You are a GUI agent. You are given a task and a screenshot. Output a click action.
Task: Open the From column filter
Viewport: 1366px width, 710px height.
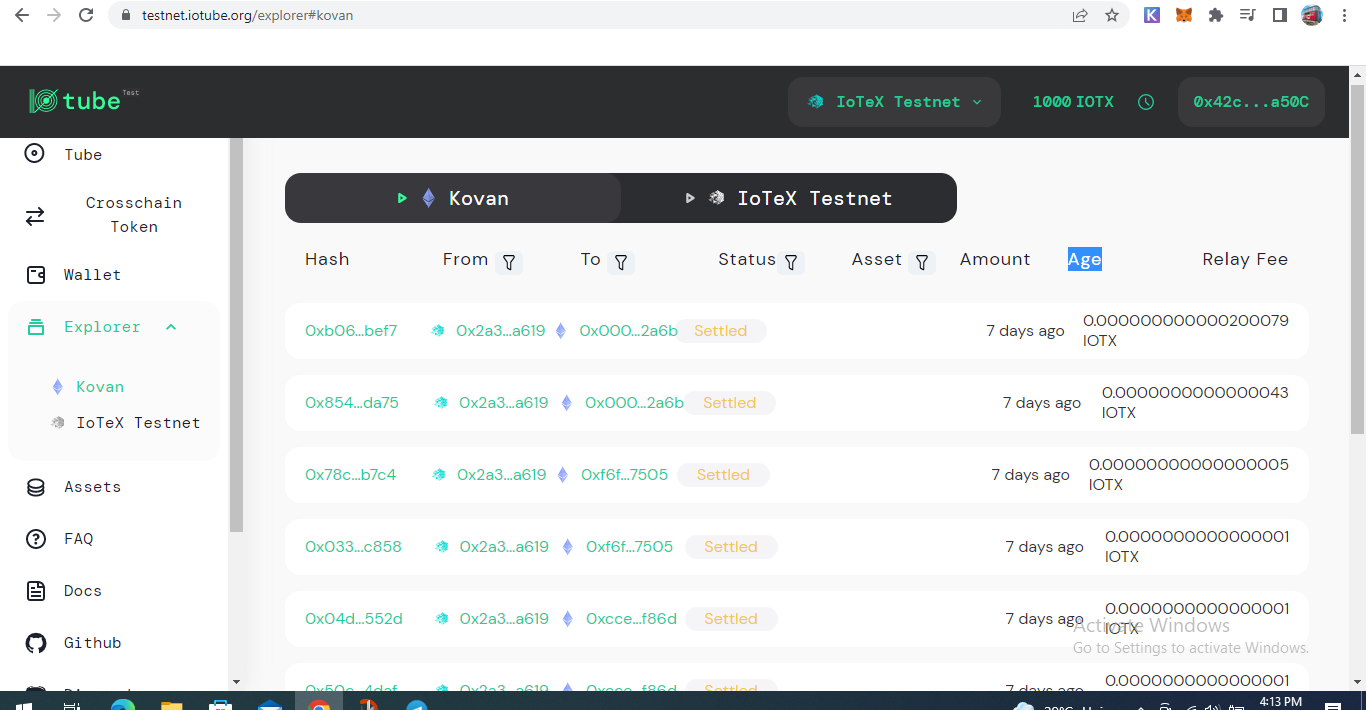[x=509, y=262]
